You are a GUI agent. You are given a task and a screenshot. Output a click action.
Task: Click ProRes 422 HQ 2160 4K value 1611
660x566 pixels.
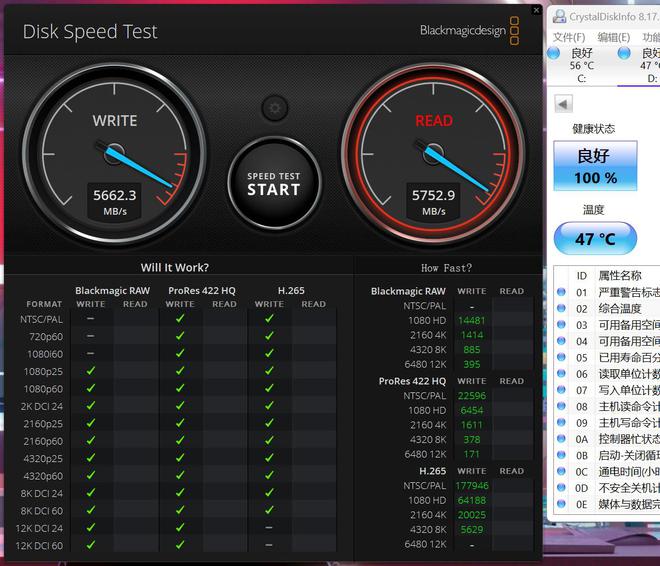pos(472,425)
